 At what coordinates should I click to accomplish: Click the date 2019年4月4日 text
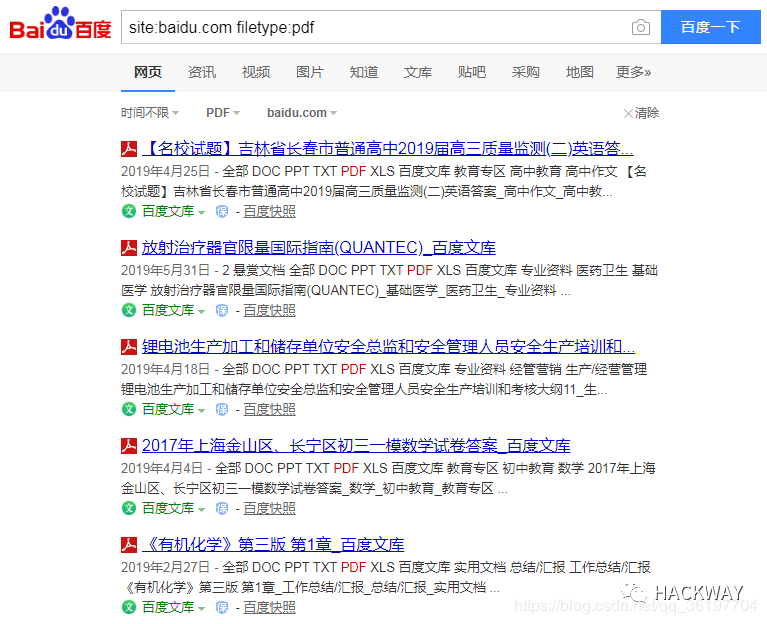(162, 468)
